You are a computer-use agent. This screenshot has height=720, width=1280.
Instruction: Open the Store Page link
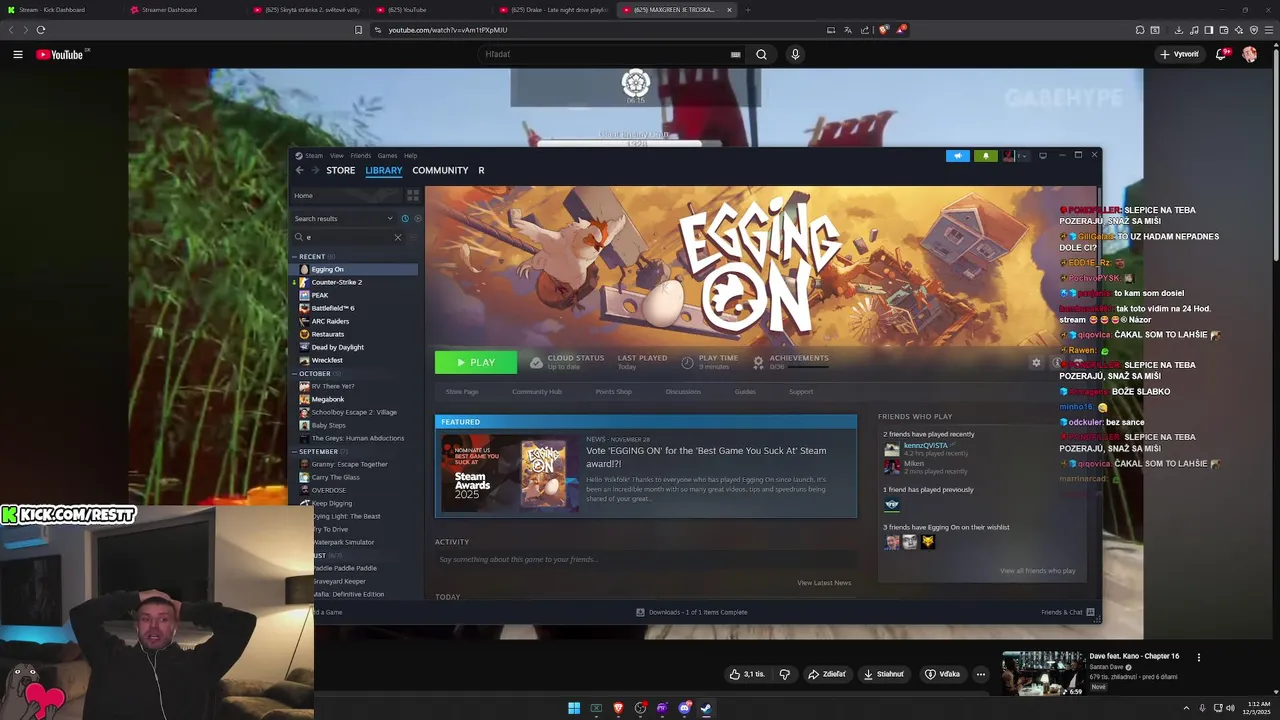point(462,392)
